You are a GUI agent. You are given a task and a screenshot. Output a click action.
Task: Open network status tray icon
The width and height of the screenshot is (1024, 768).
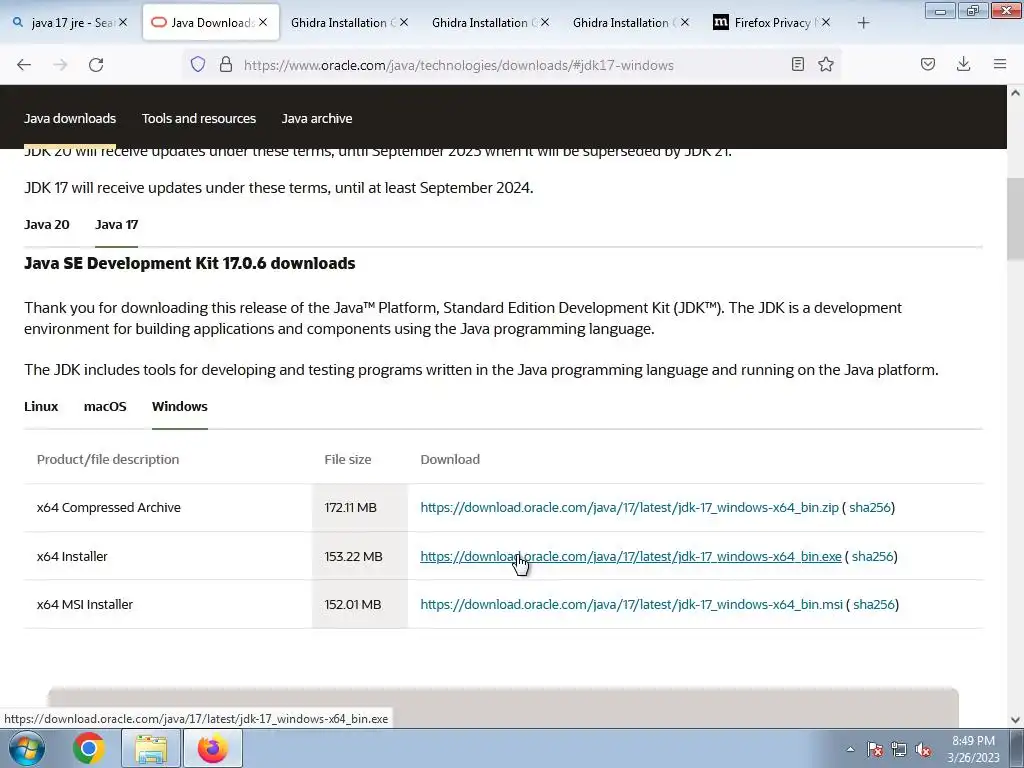tap(899, 750)
